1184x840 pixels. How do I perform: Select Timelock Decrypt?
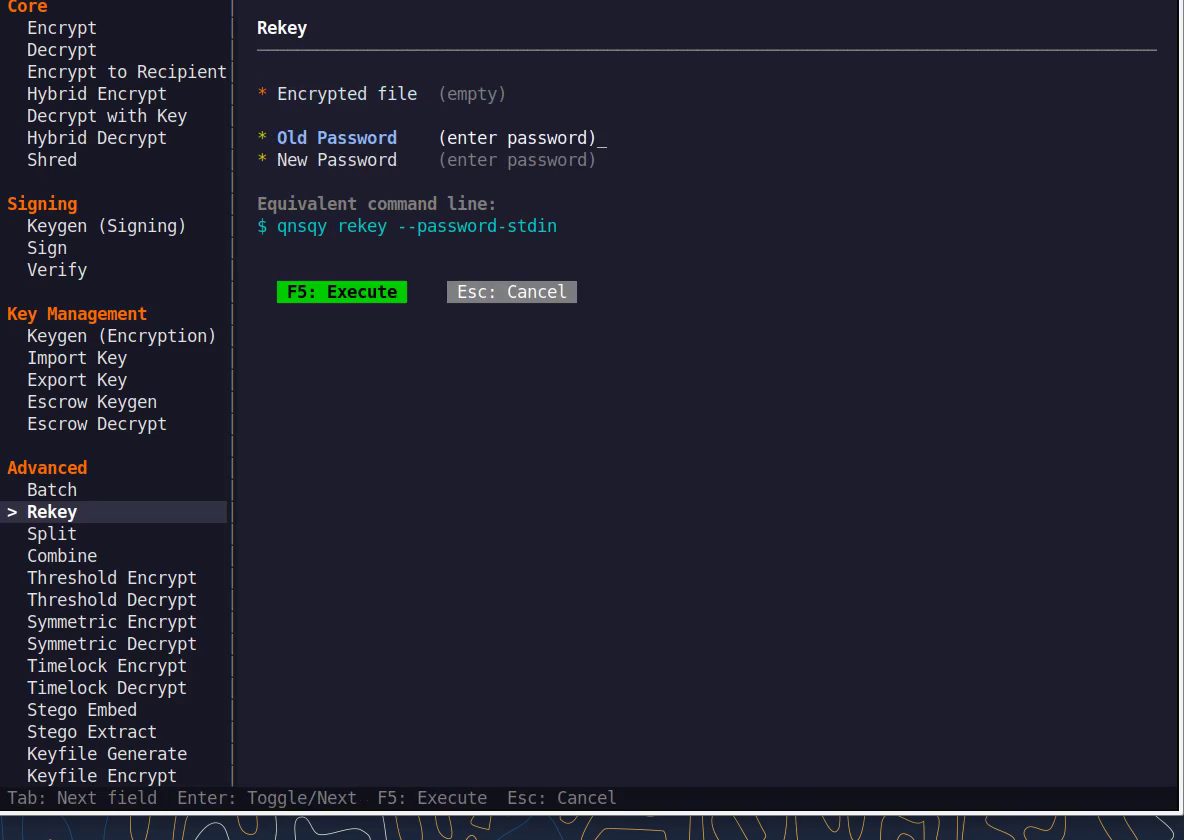pyautogui.click(x=107, y=687)
